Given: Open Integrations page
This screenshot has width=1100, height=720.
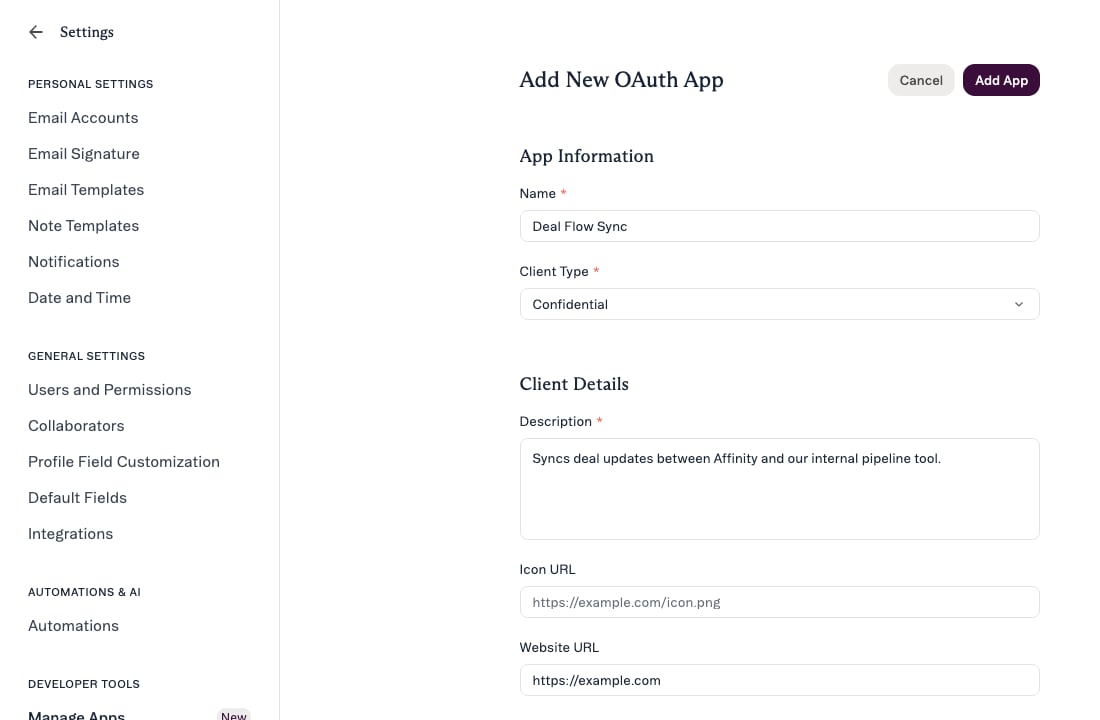Looking at the screenshot, I should tap(70, 534).
